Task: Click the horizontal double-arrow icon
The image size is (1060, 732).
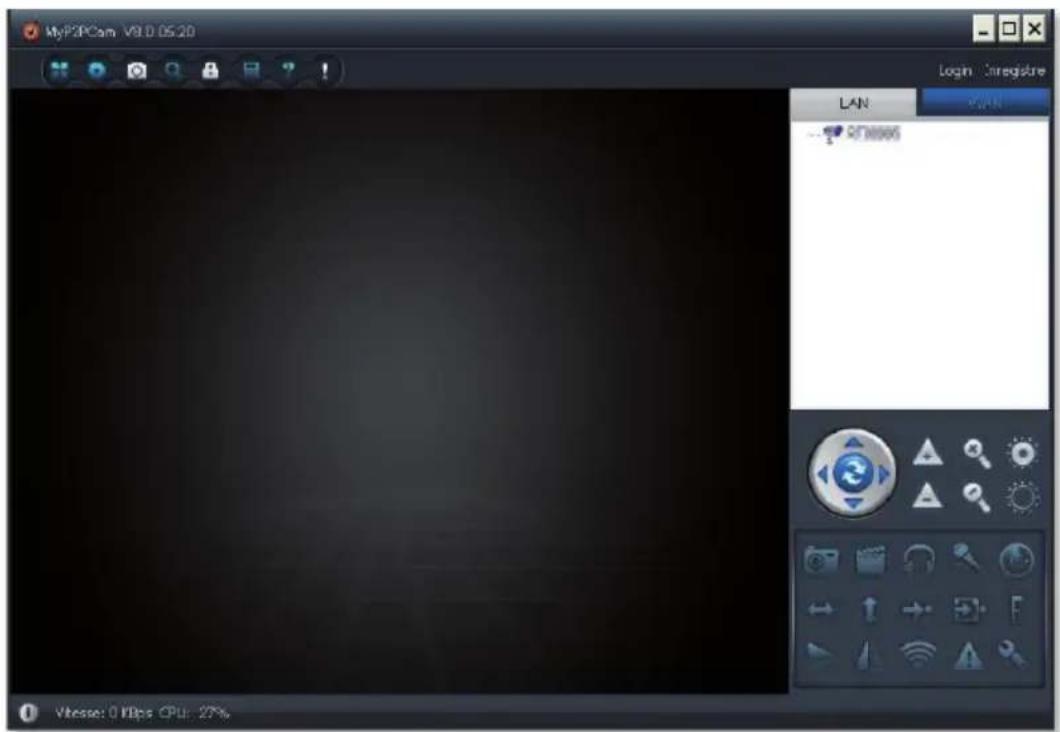Action: (820, 610)
